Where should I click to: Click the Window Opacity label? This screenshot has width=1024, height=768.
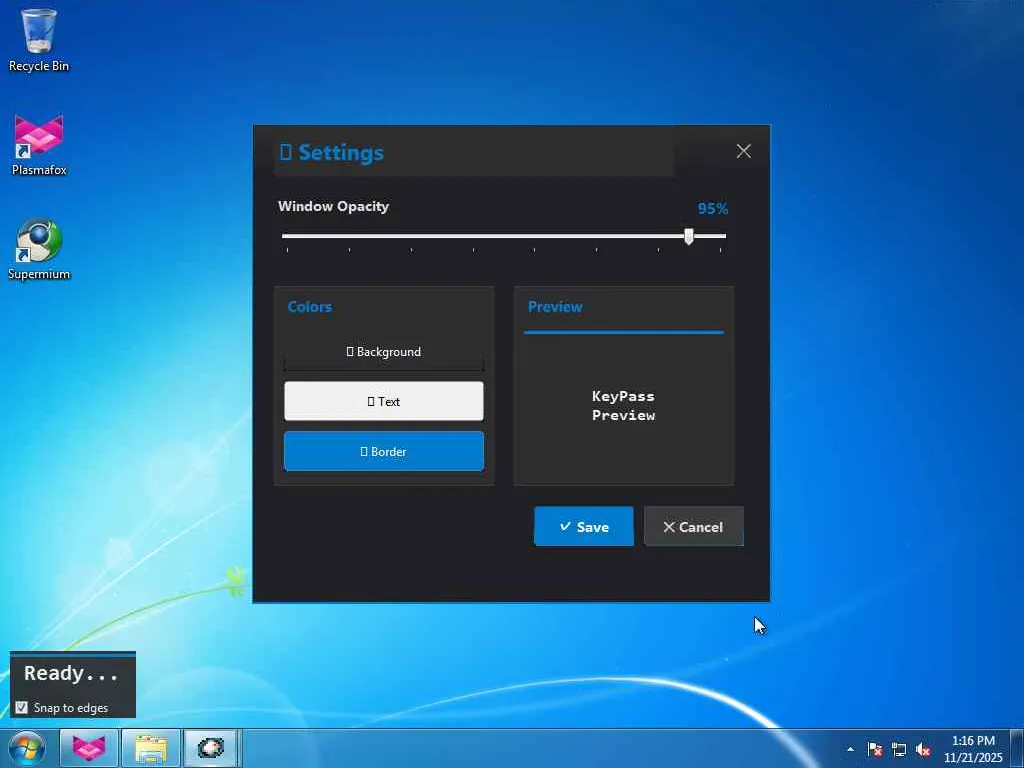coord(334,206)
